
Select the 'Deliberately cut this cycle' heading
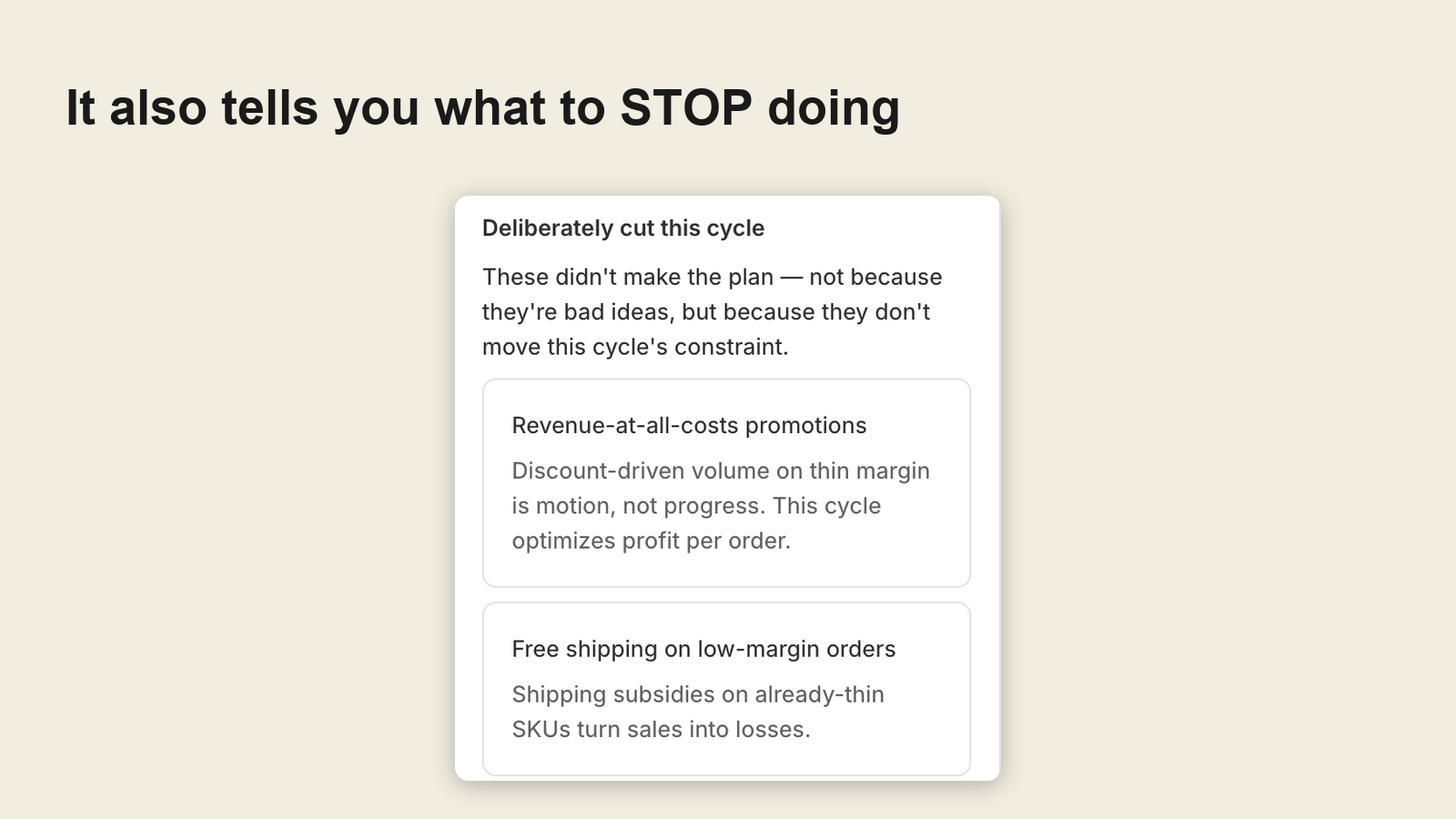tap(623, 228)
